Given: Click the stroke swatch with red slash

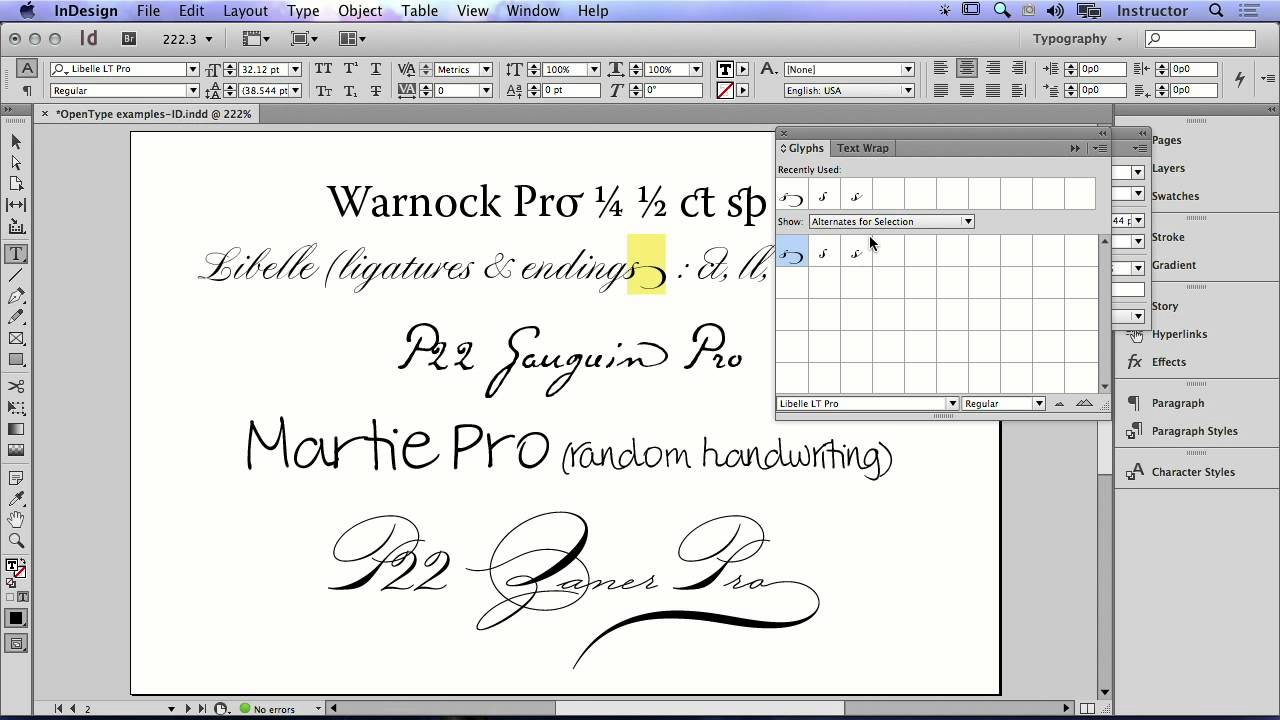Looking at the screenshot, I should [725, 90].
